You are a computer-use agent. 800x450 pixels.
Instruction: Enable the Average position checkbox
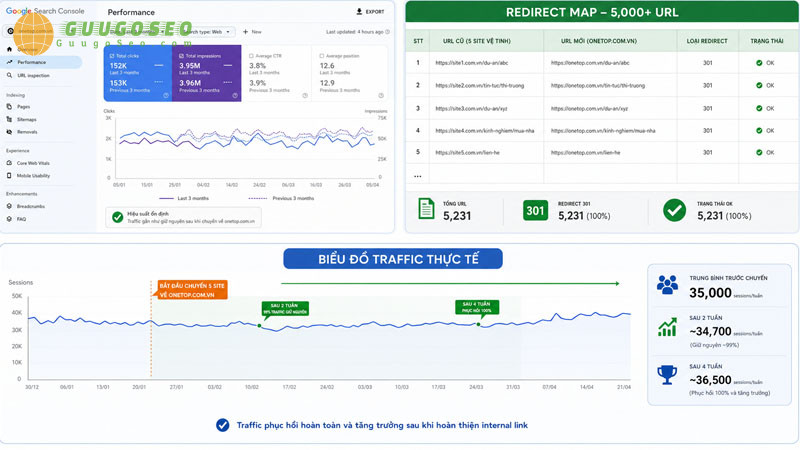[321, 56]
